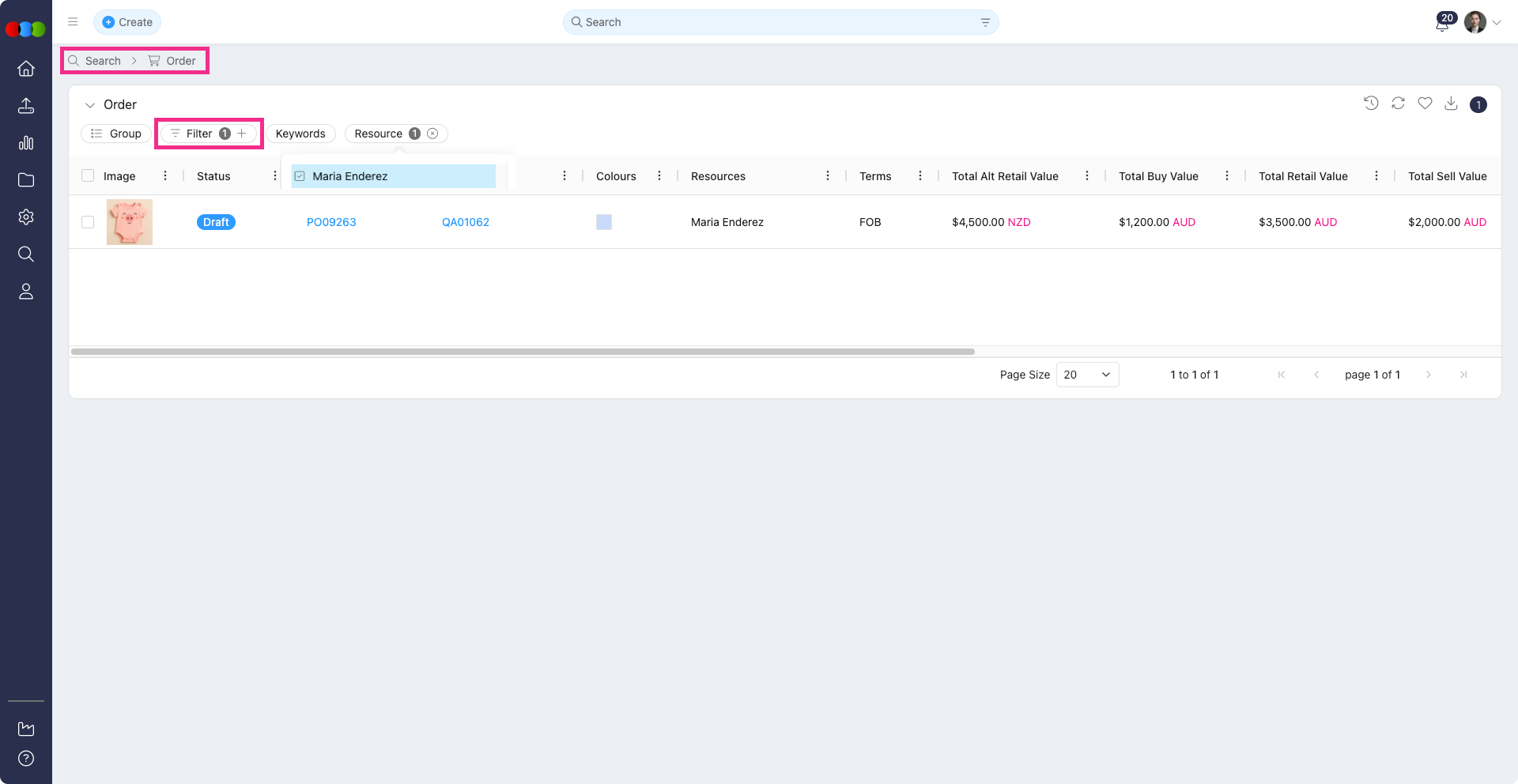1518x784 pixels.
Task: Click Search in the breadcrumb
Action: pos(103,61)
